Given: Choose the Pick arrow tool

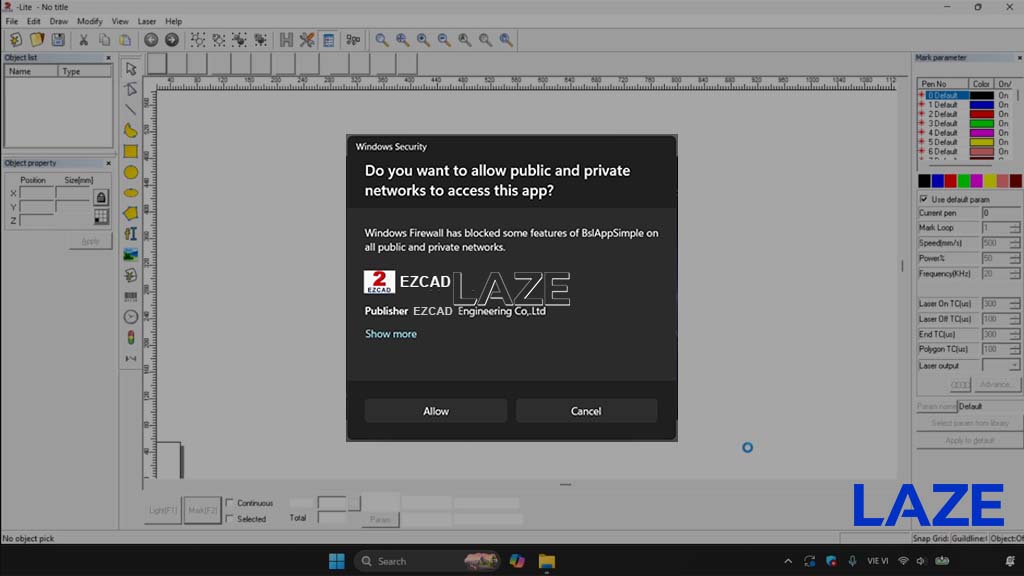Looking at the screenshot, I should click(131, 69).
